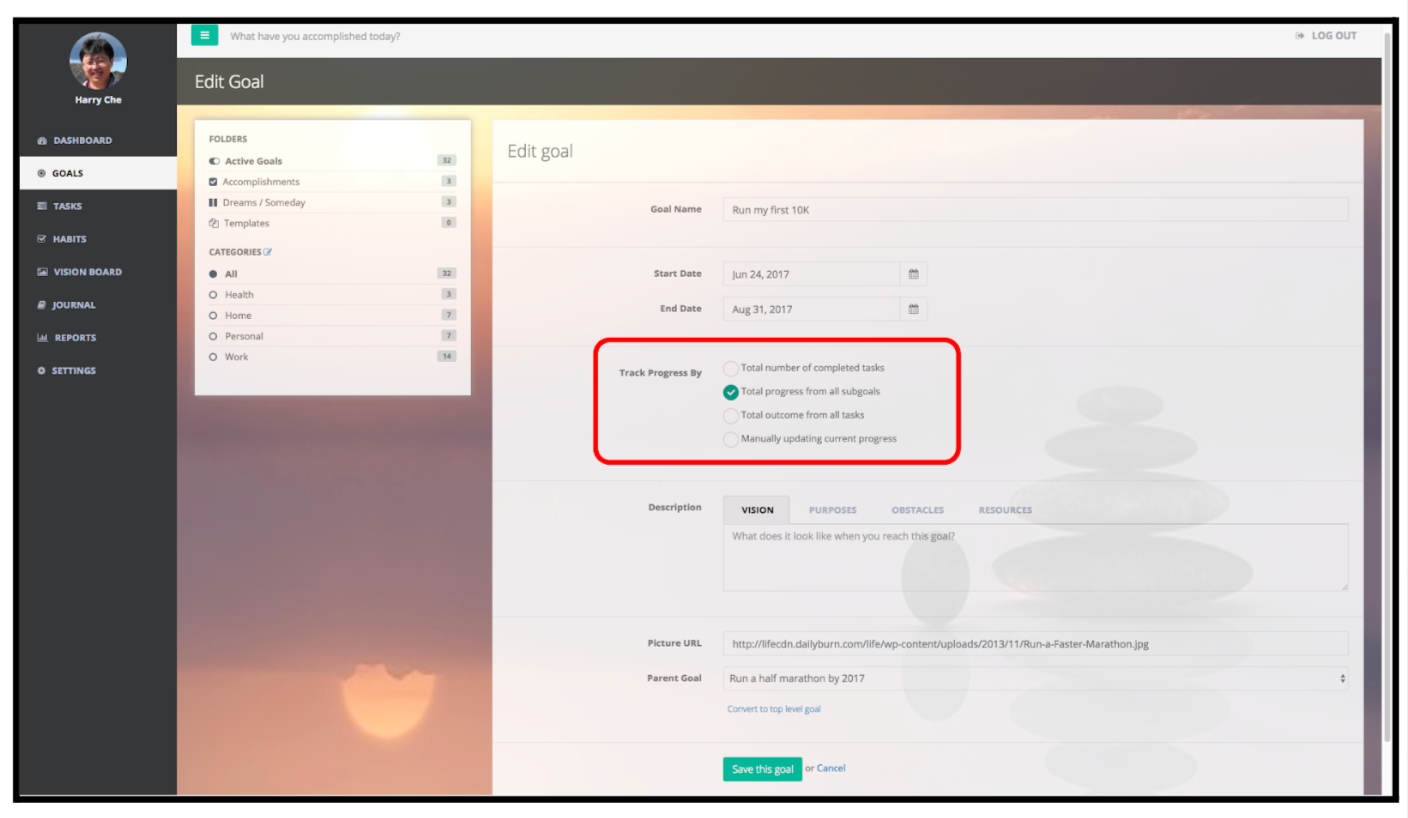Click the green hamburger menu icon
Screen dimensions: 1408x818
pyautogui.click(x=205, y=34)
